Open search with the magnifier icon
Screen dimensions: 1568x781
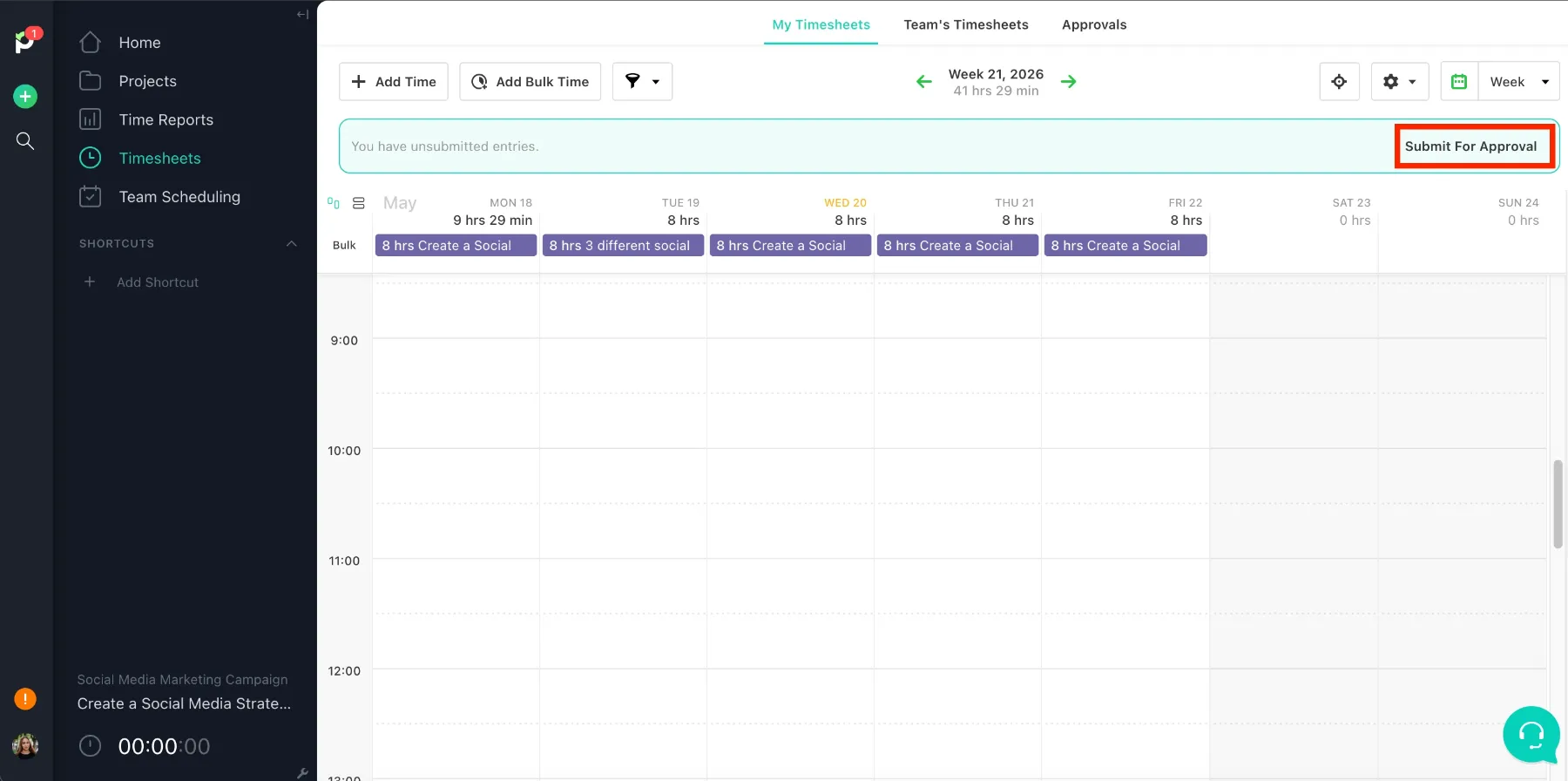(x=25, y=140)
